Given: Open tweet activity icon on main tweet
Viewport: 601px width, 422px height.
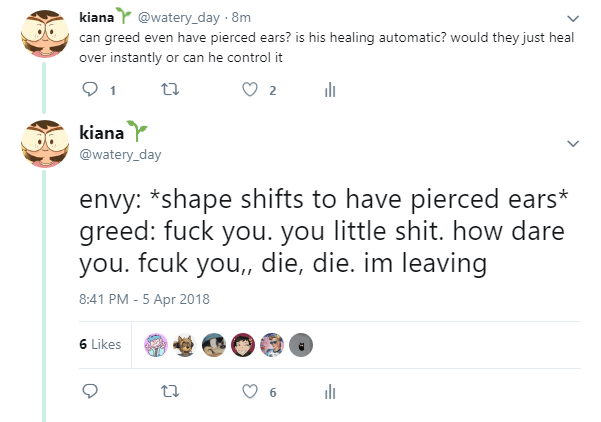Looking at the screenshot, I should [328, 391].
